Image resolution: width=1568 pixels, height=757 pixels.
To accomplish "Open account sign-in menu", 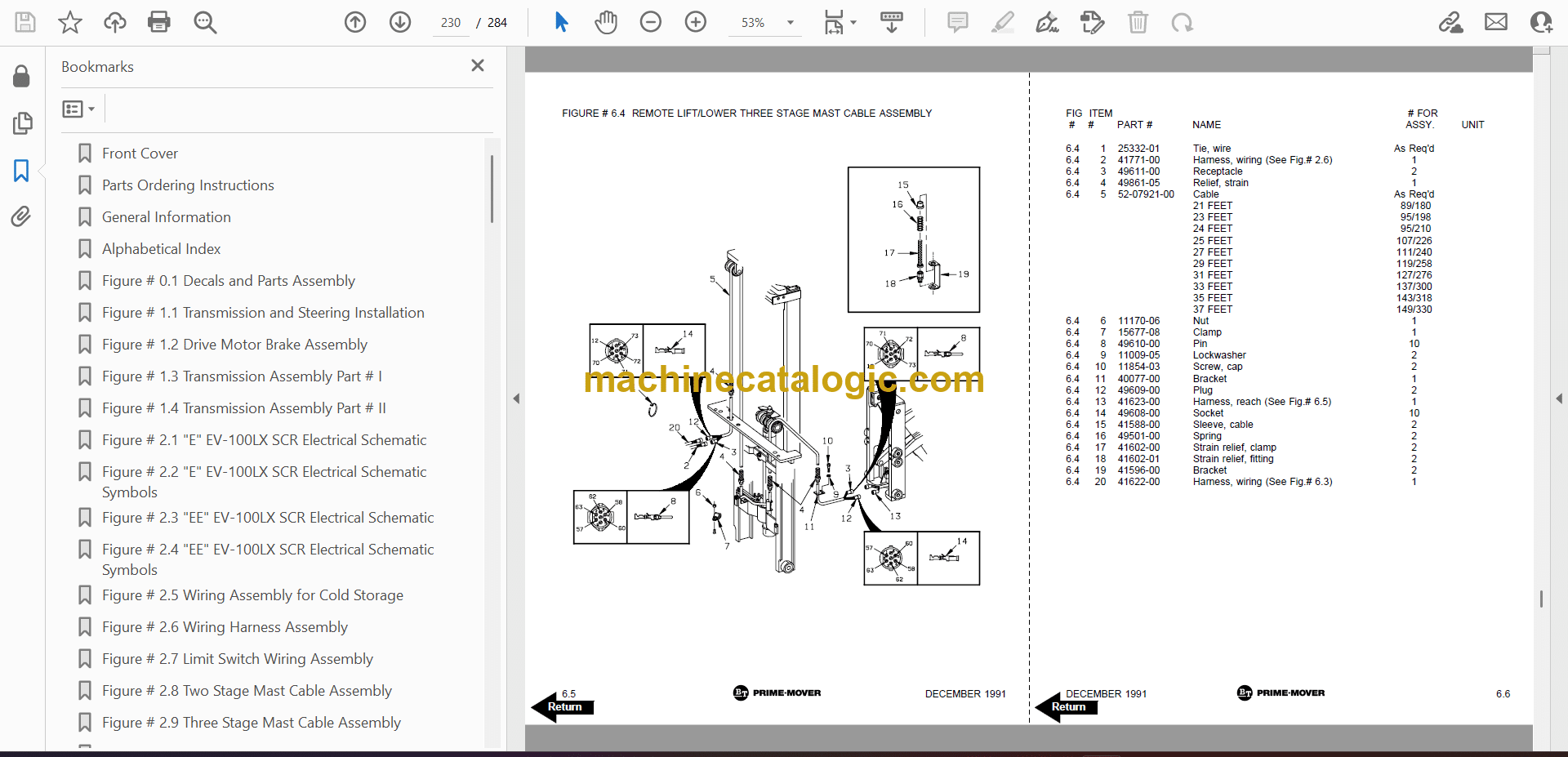I will coord(1541,22).
